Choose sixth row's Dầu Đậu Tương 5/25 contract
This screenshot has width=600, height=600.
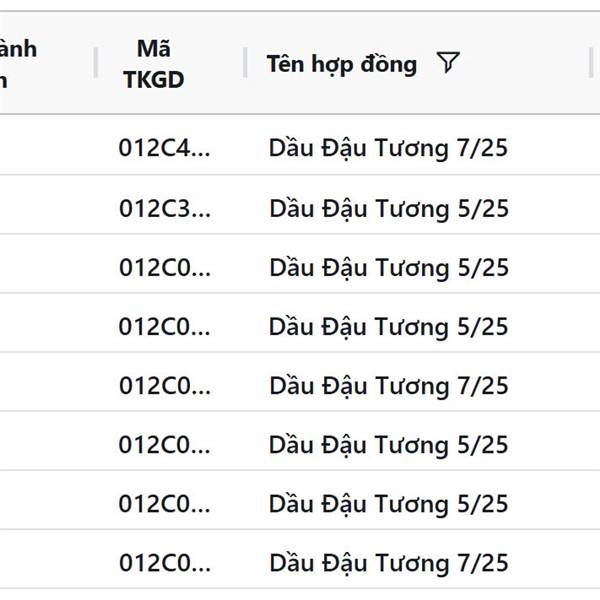tap(388, 445)
